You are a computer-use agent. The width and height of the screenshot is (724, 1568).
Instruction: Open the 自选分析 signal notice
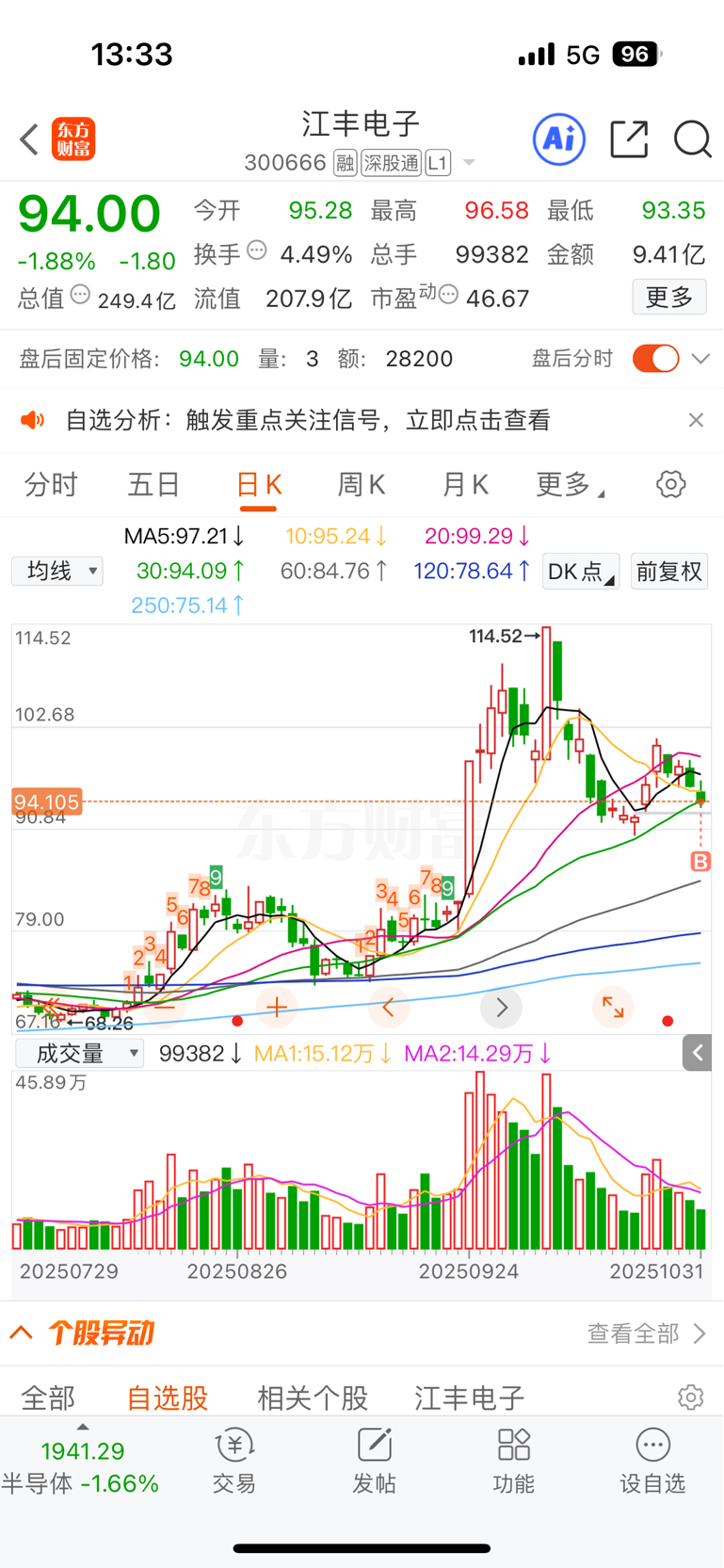307,420
